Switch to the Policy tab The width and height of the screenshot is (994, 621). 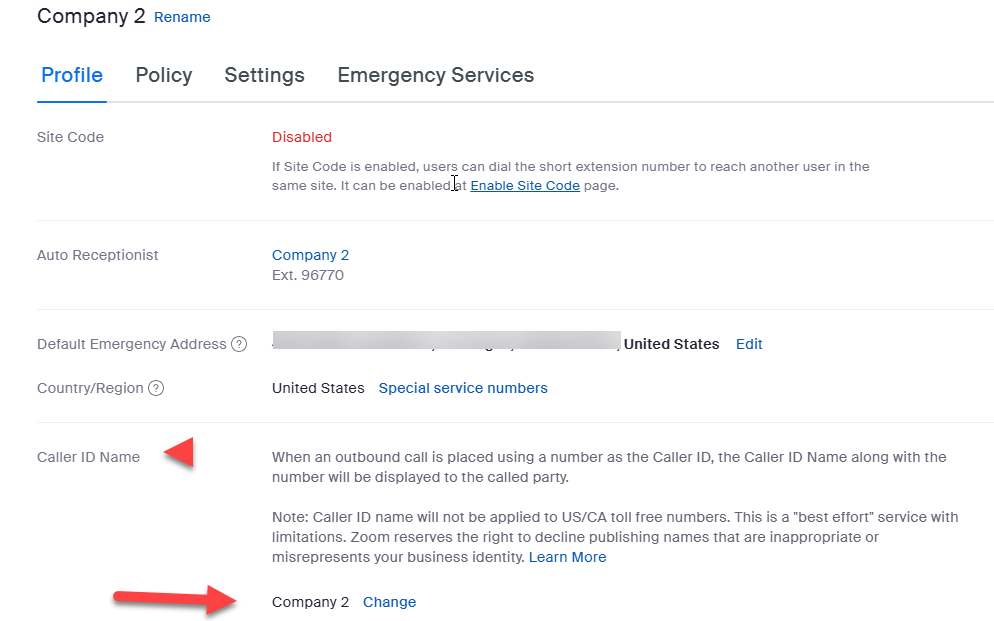coord(164,75)
